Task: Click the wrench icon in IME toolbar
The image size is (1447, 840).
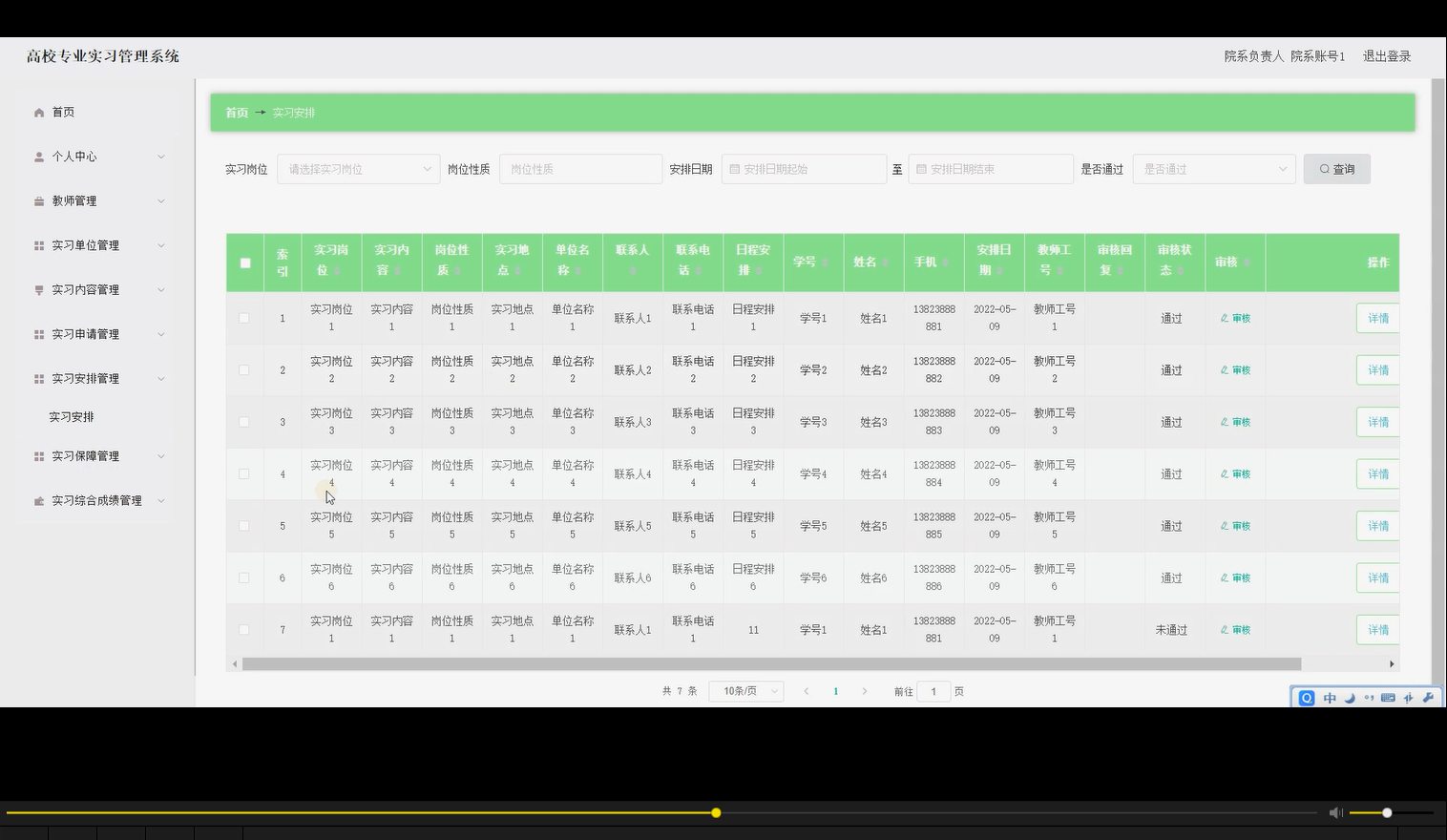Action: tap(1428, 698)
